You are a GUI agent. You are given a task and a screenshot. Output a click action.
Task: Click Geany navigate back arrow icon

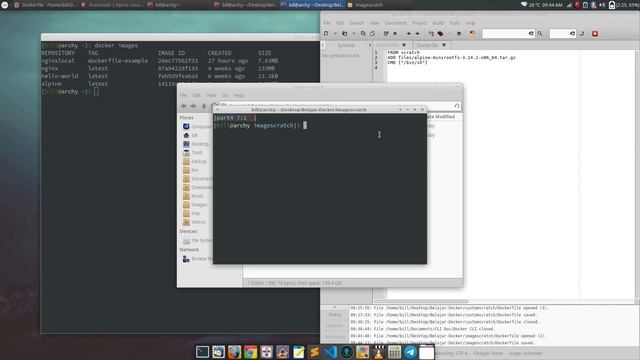click(x=409, y=33)
